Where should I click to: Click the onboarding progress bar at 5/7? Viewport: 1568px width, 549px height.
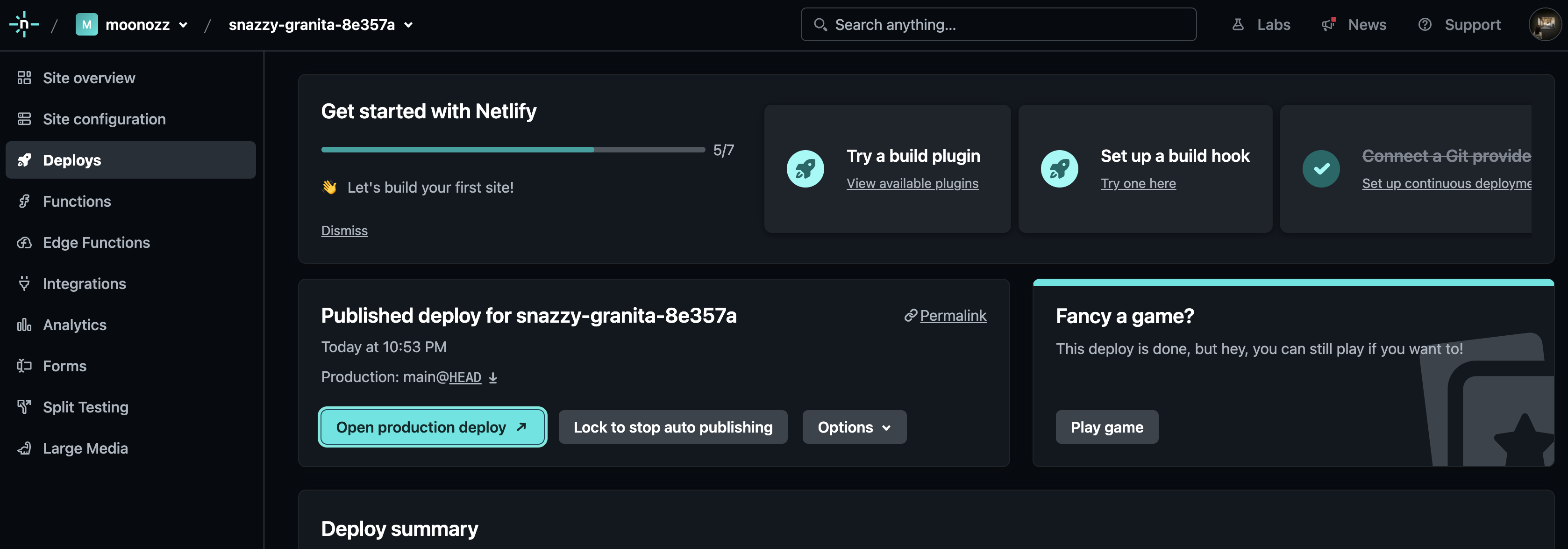(x=513, y=149)
